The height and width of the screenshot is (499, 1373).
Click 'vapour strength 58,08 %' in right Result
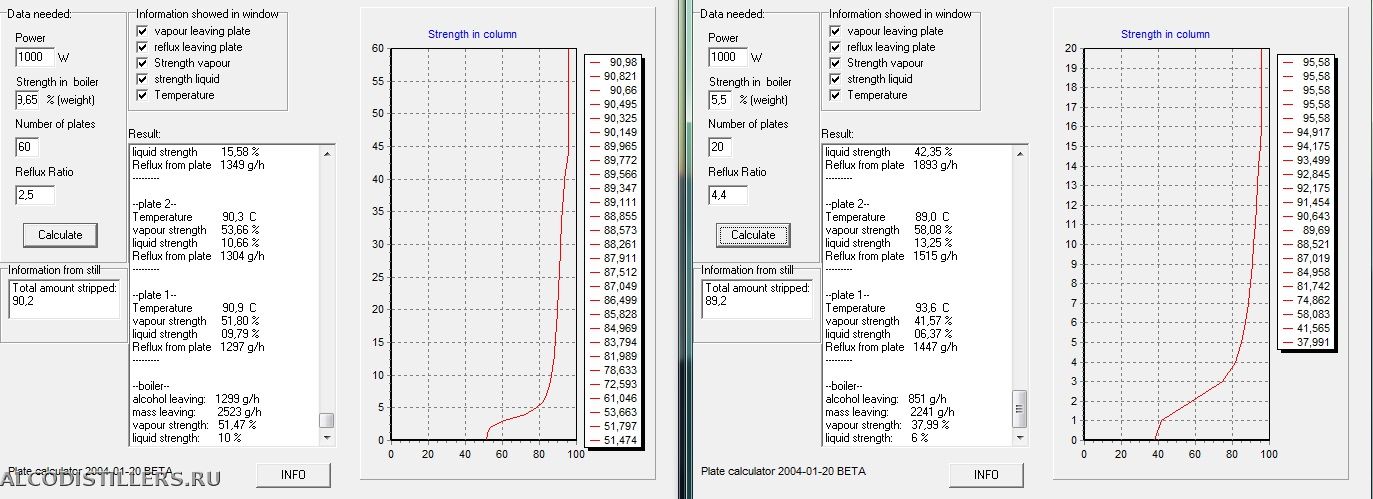[x=889, y=230]
